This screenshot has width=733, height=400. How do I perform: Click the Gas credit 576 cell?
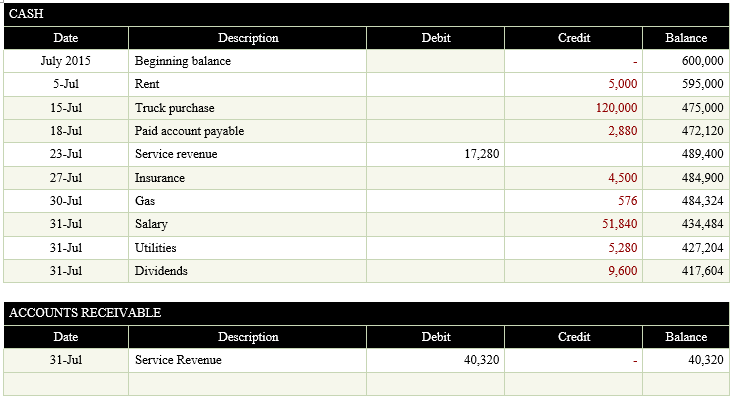click(x=573, y=201)
